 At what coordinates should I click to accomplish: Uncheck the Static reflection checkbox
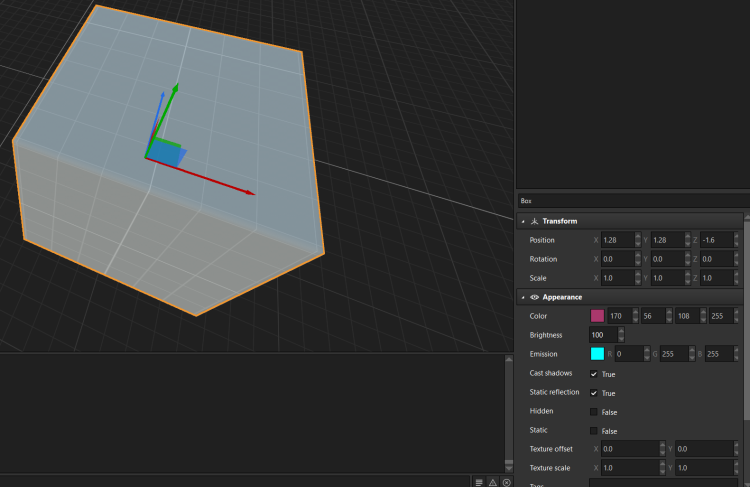click(x=594, y=393)
